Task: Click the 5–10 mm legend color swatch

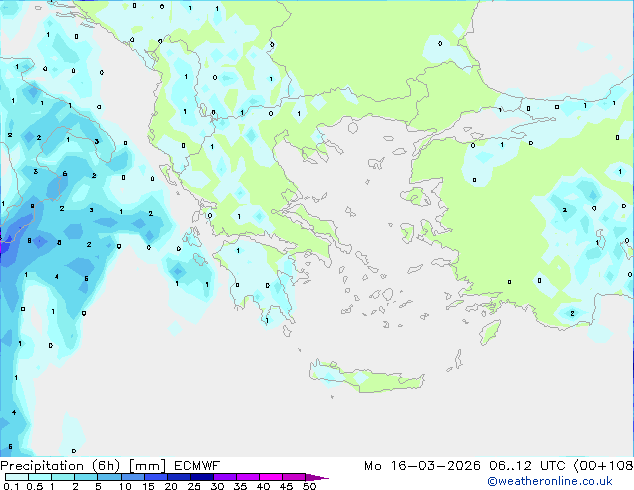Action: (x=109, y=477)
